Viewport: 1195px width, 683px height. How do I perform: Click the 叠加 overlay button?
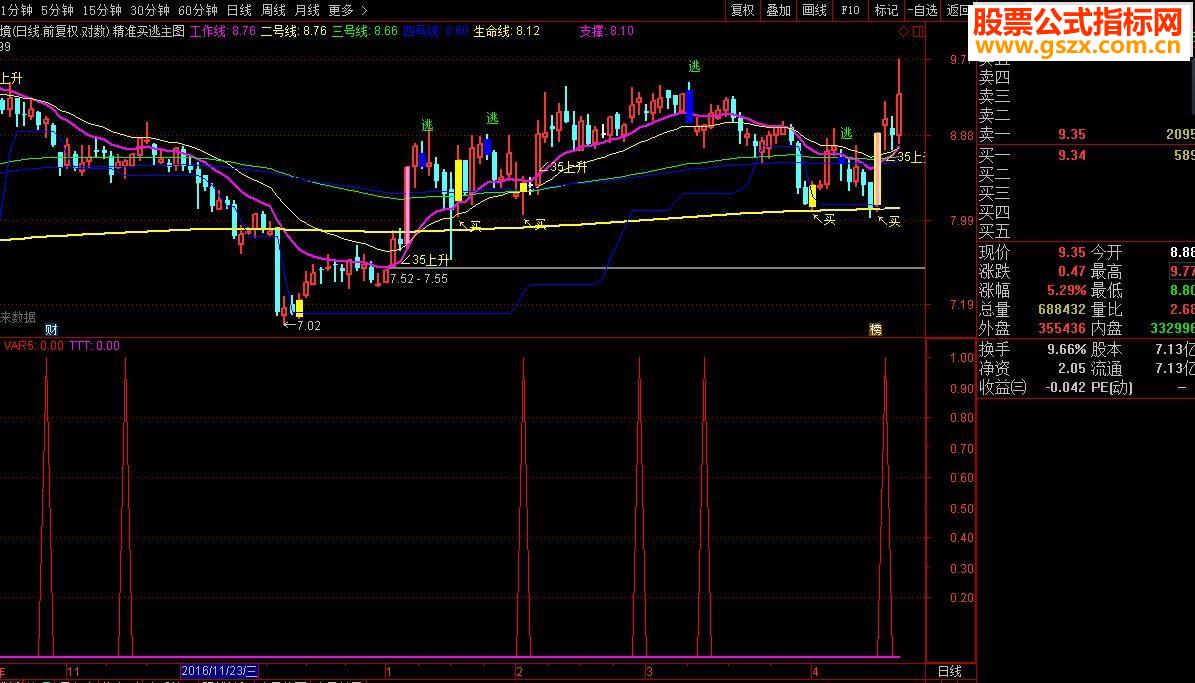point(778,10)
